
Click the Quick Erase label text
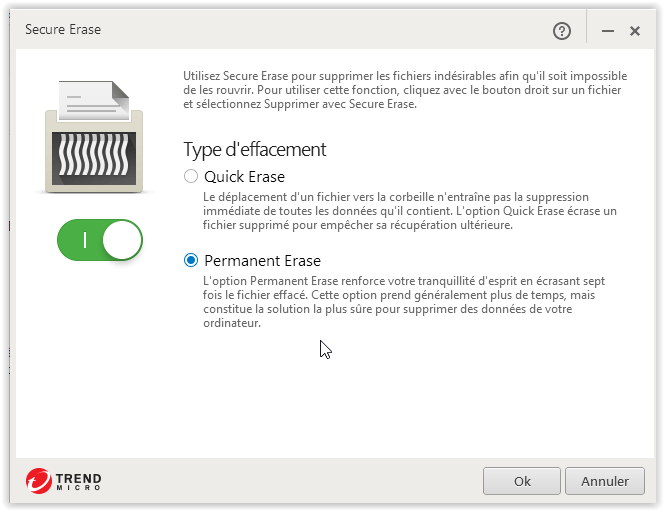click(244, 177)
